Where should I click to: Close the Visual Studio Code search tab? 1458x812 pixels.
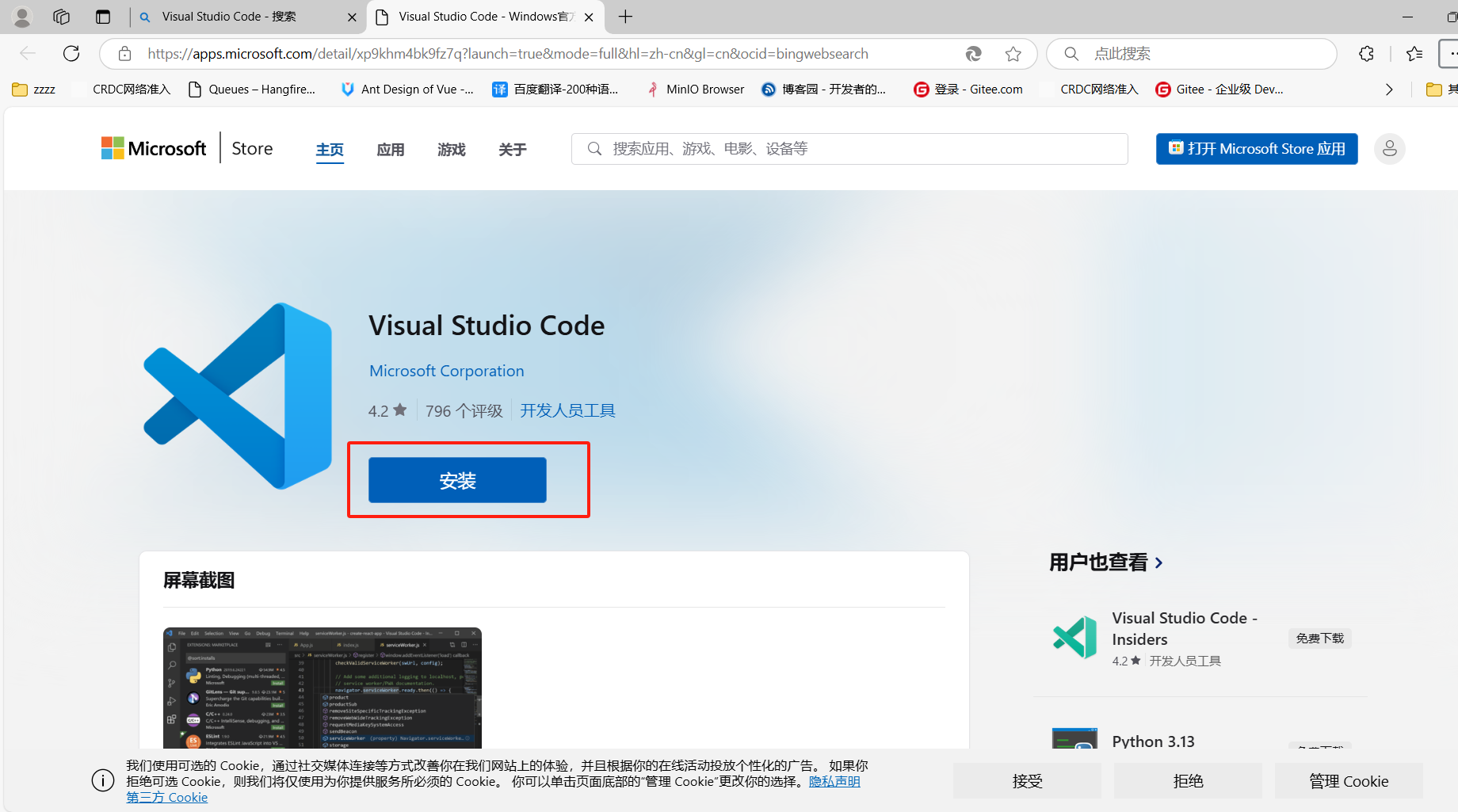[x=352, y=17]
